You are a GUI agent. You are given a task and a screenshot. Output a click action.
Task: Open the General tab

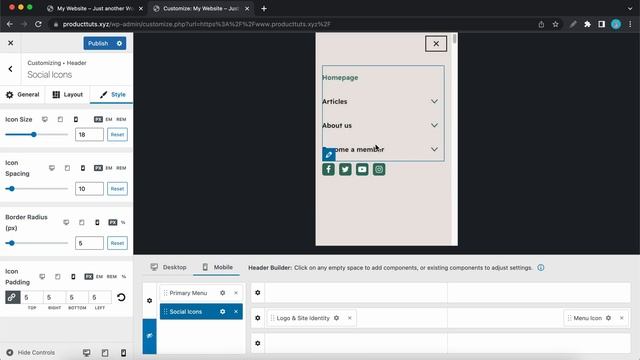pos(22,95)
